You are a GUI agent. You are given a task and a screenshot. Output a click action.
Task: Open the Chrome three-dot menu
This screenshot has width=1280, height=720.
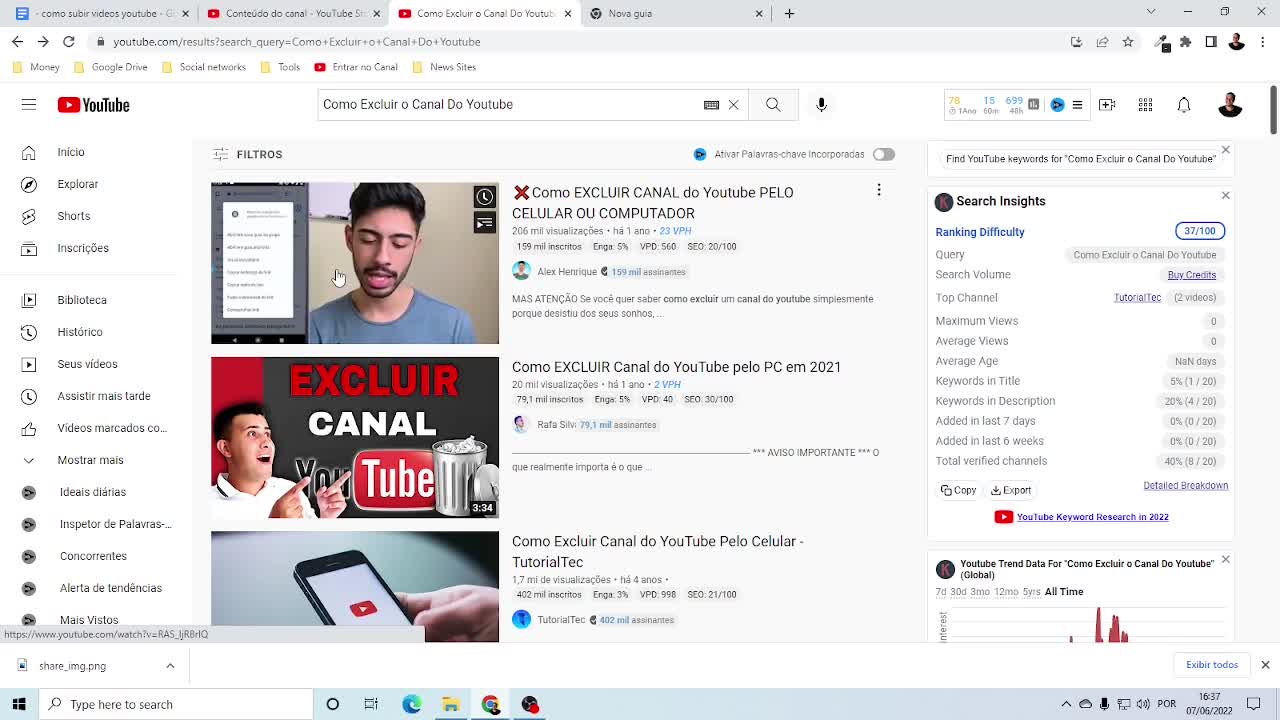(1262, 42)
